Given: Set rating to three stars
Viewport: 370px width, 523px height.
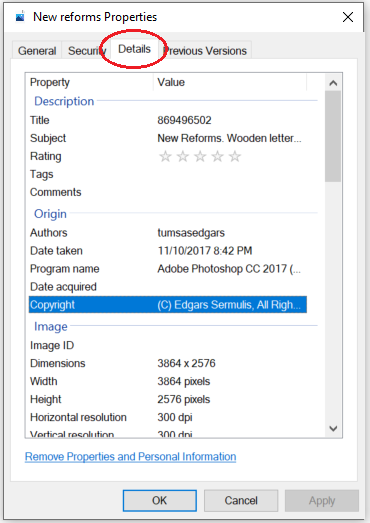Looking at the screenshot, I should click(x=200, y=156).
